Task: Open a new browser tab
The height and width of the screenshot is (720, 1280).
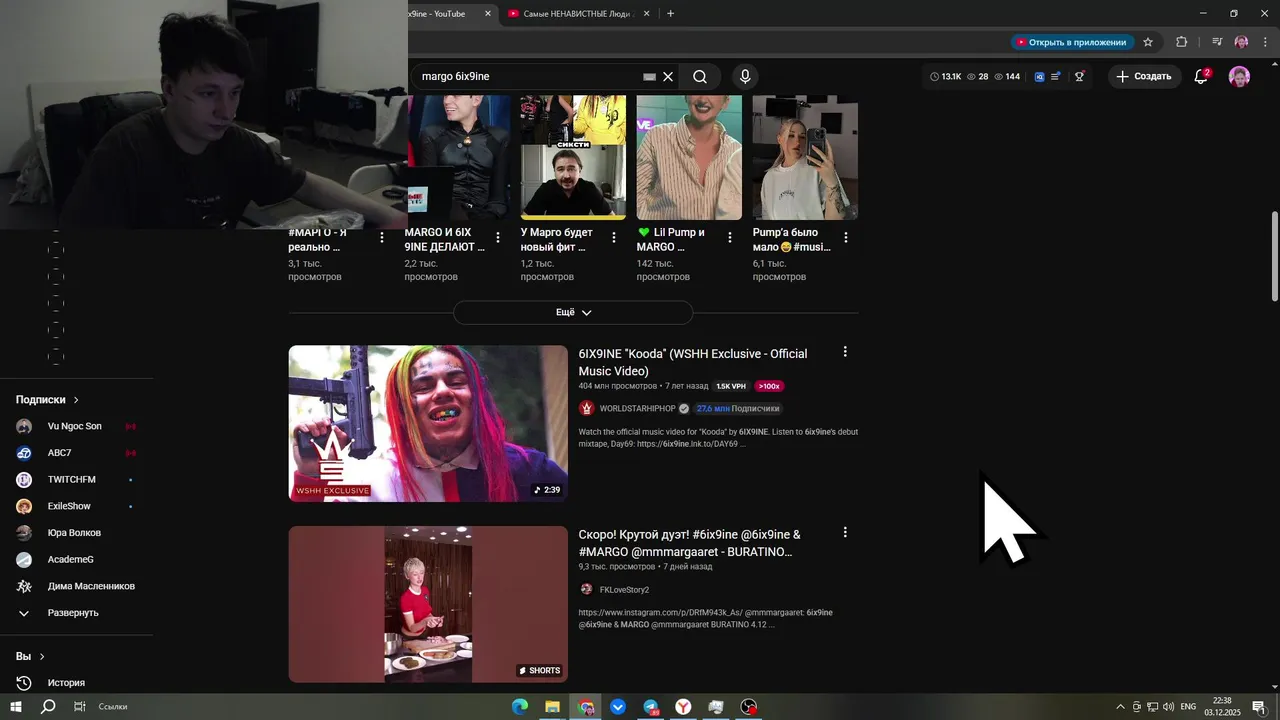Action: (x=670, y=14)
